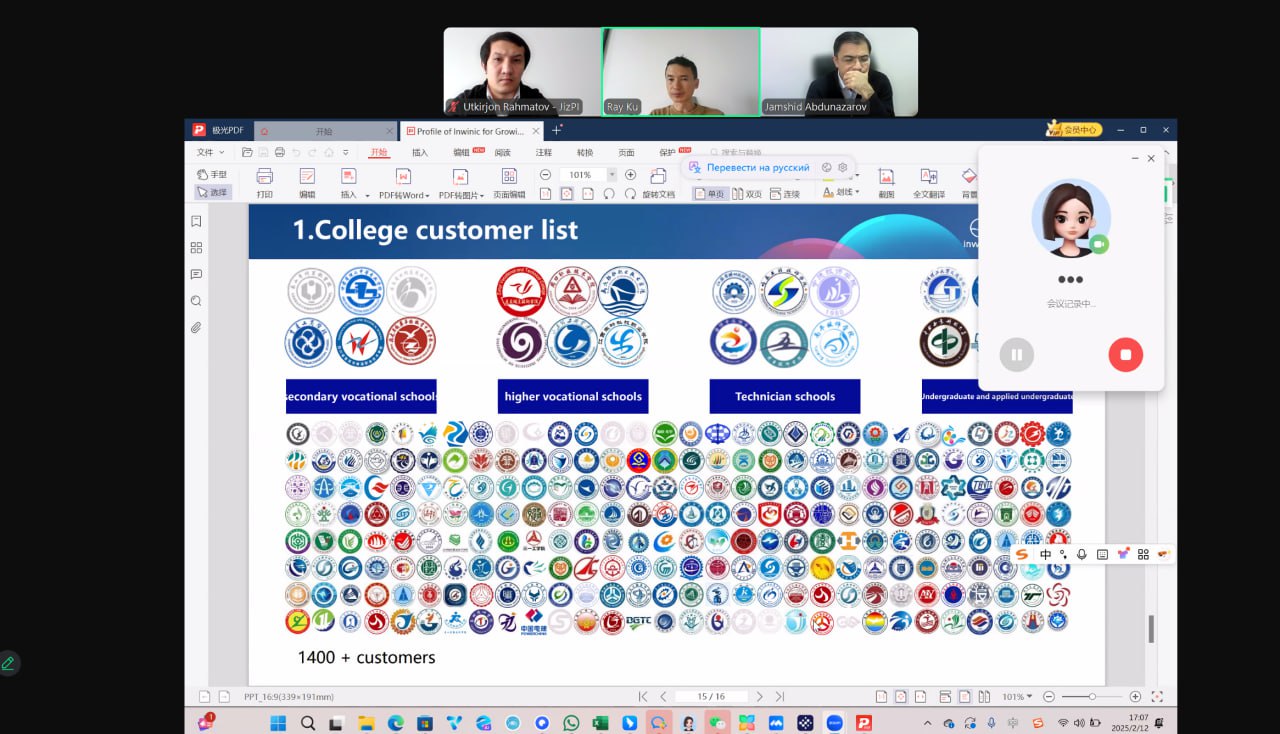
Task: Expand the zoom percentage dropdown in ribbon
Action: [612, 175]
